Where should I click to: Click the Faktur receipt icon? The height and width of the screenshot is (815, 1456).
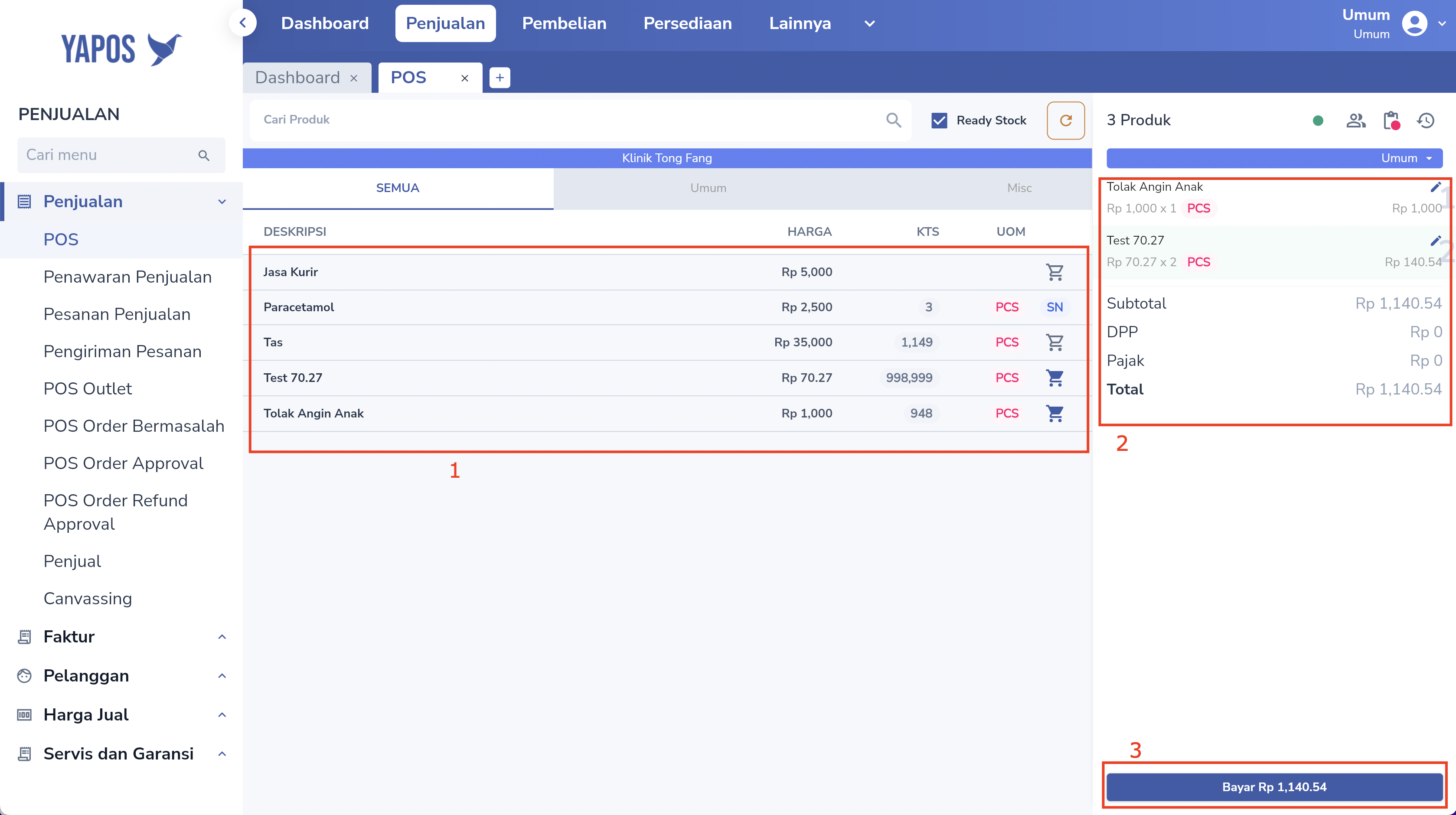[x=24, y=636]
